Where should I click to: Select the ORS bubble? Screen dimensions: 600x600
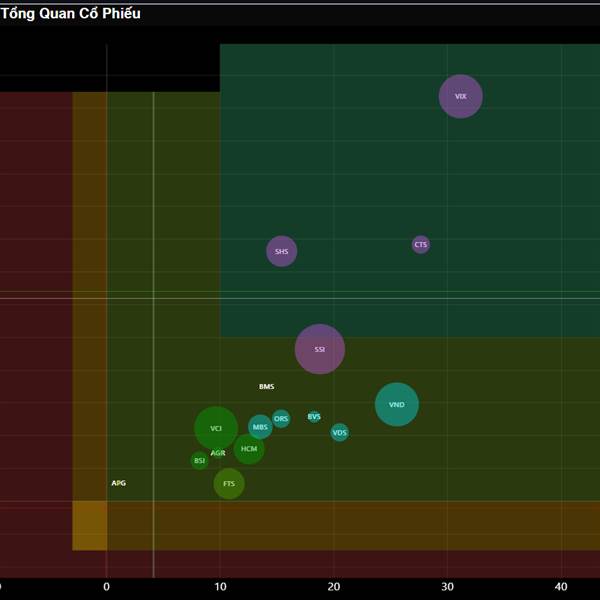[281, 419]
